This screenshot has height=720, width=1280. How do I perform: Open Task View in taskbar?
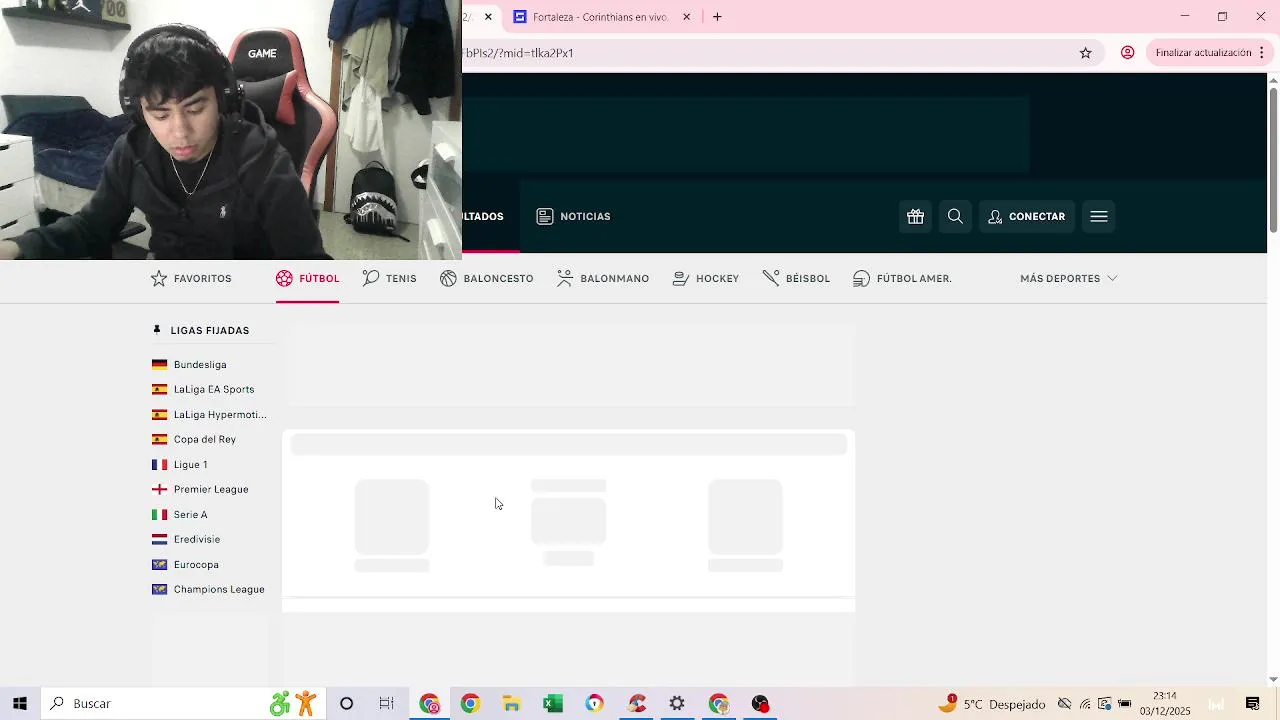[x=387, y=704]
